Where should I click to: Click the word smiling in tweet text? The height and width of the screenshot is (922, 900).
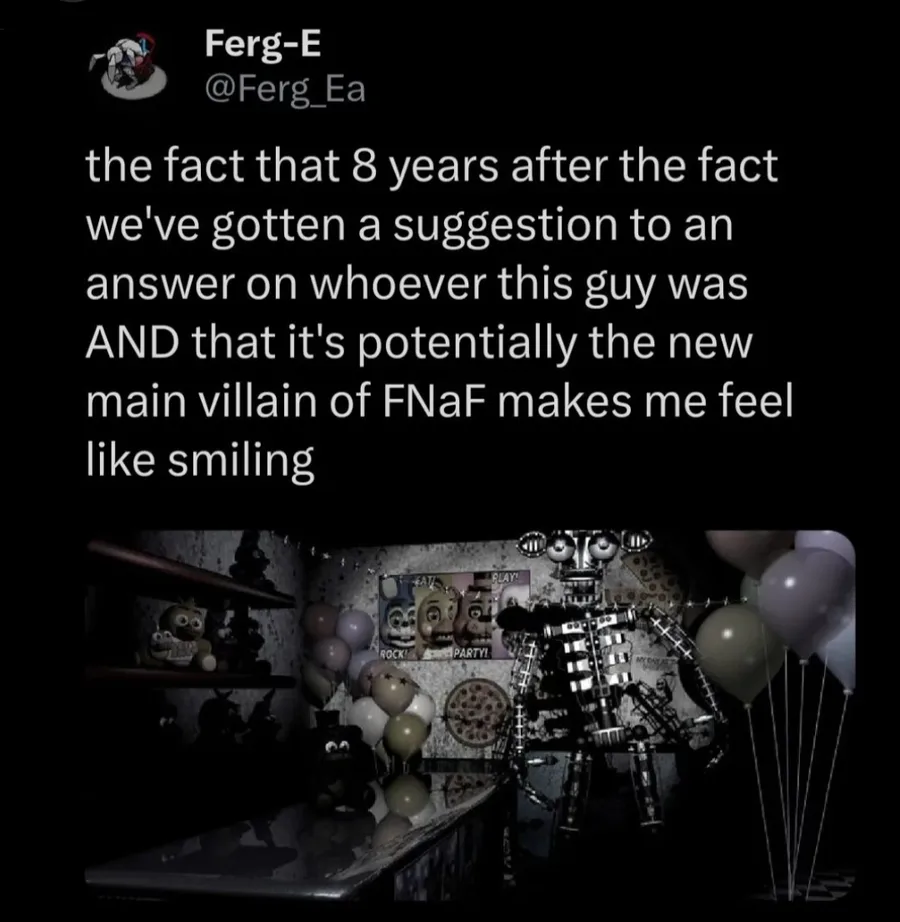click(241, 463)
